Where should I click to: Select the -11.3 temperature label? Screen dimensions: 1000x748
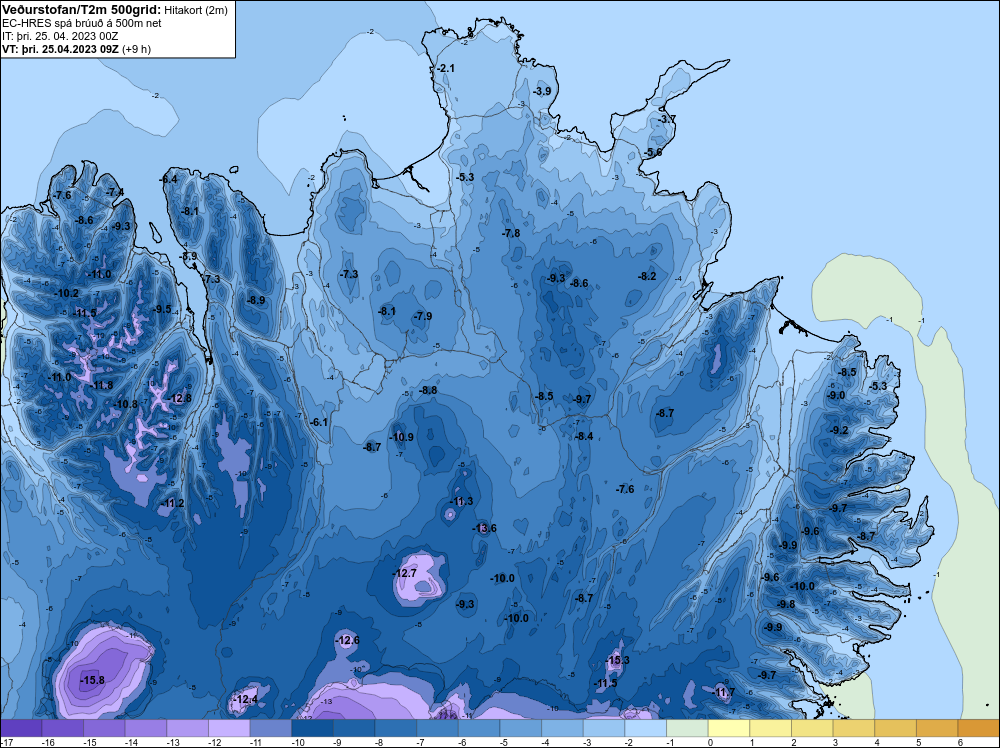[x=460, y=501]
